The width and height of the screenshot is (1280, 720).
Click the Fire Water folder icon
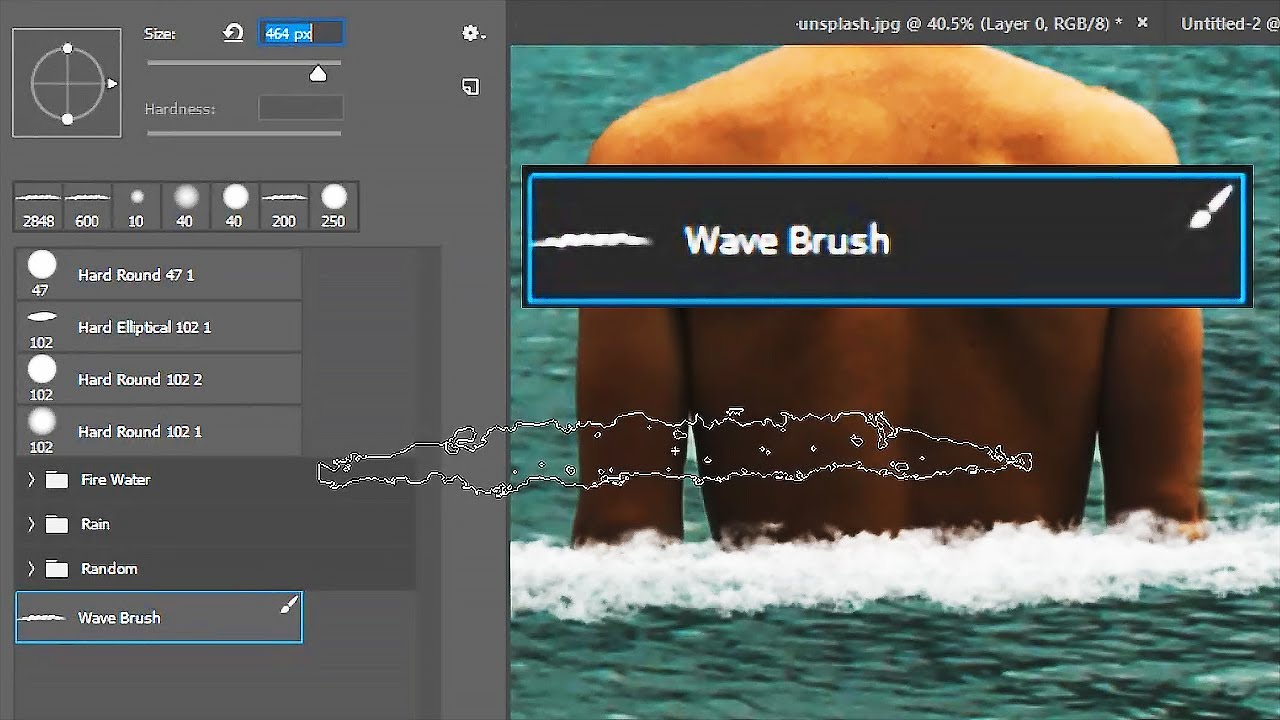tap(57, 480)
